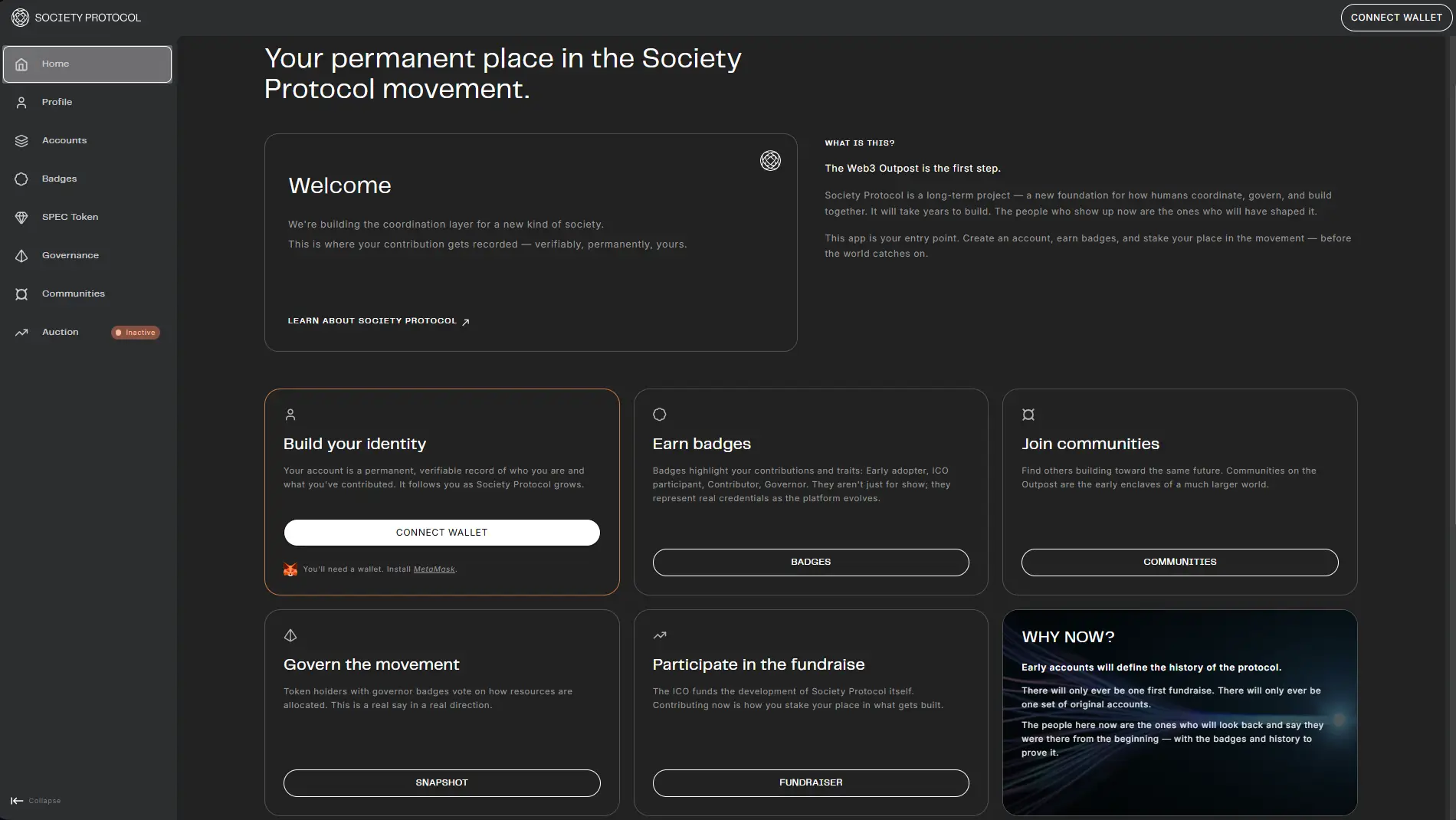Click Connect Wallet in the top bar

click(1396, 18)
